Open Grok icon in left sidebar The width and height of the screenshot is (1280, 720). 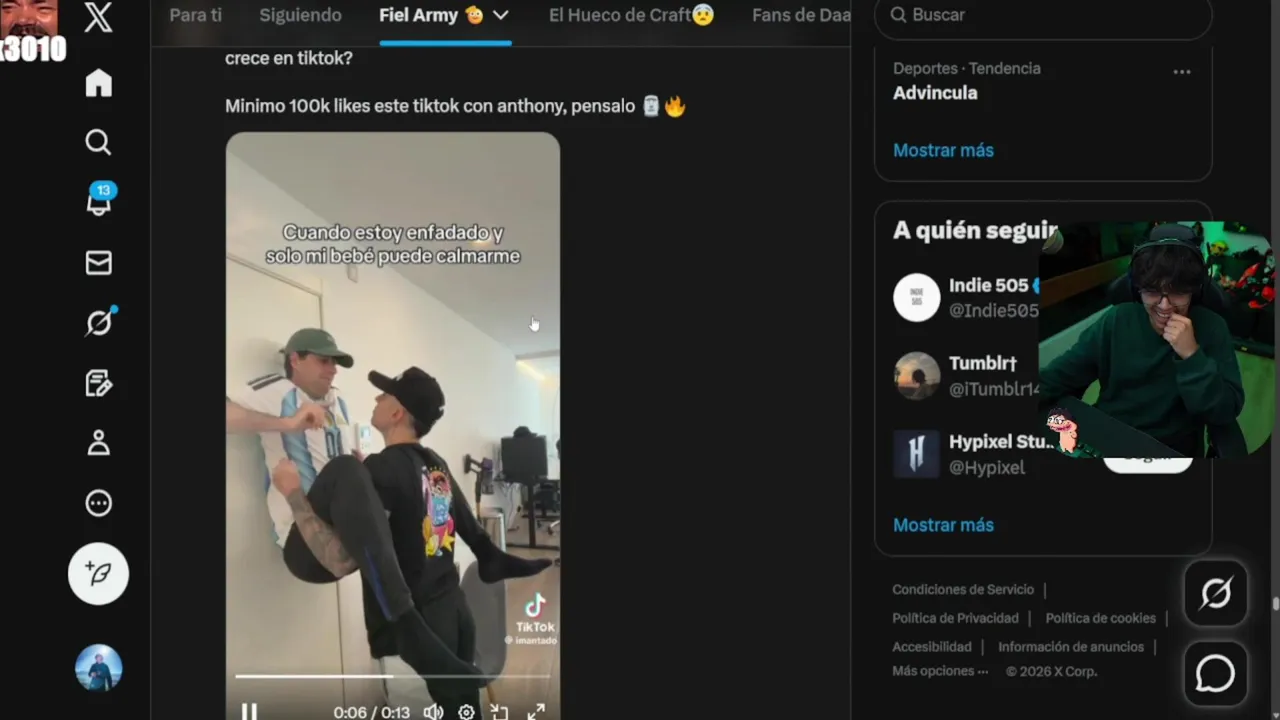(99, 322)
